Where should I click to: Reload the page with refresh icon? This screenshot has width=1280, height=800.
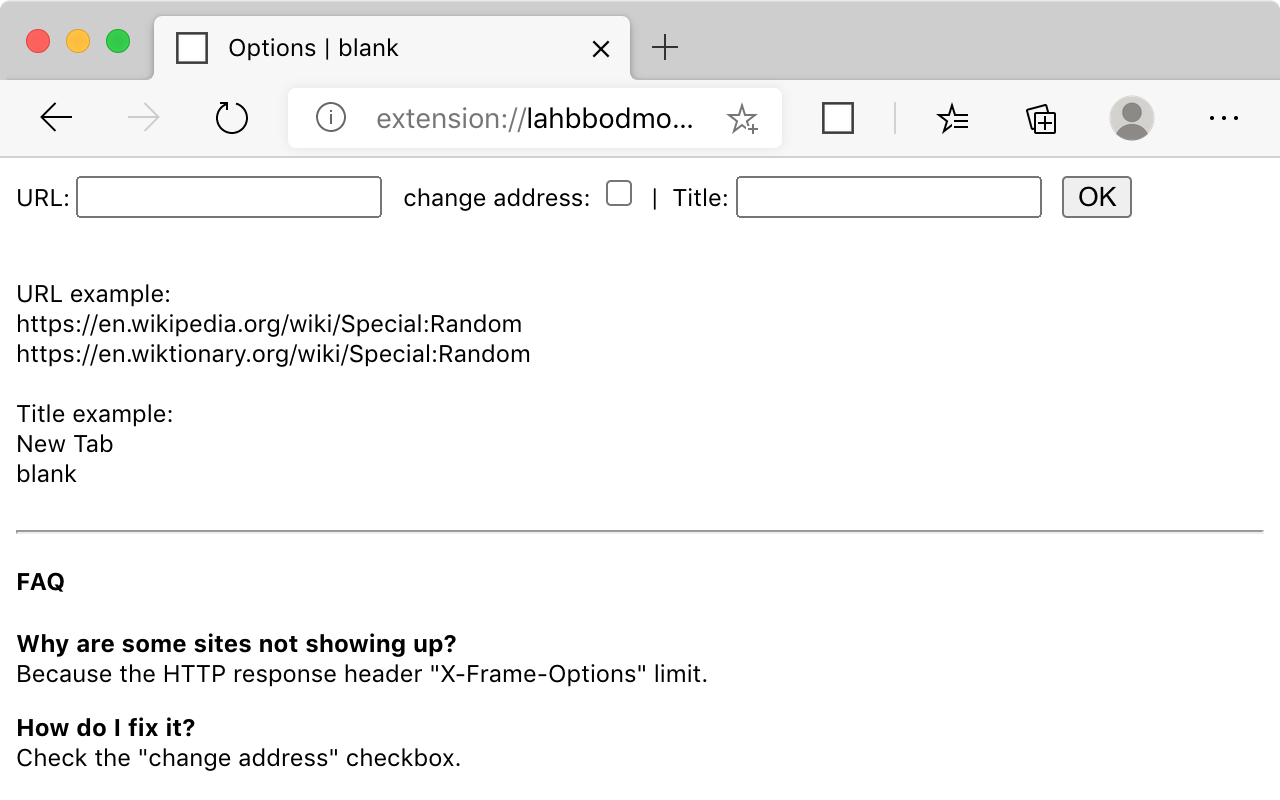click(231, 118)
